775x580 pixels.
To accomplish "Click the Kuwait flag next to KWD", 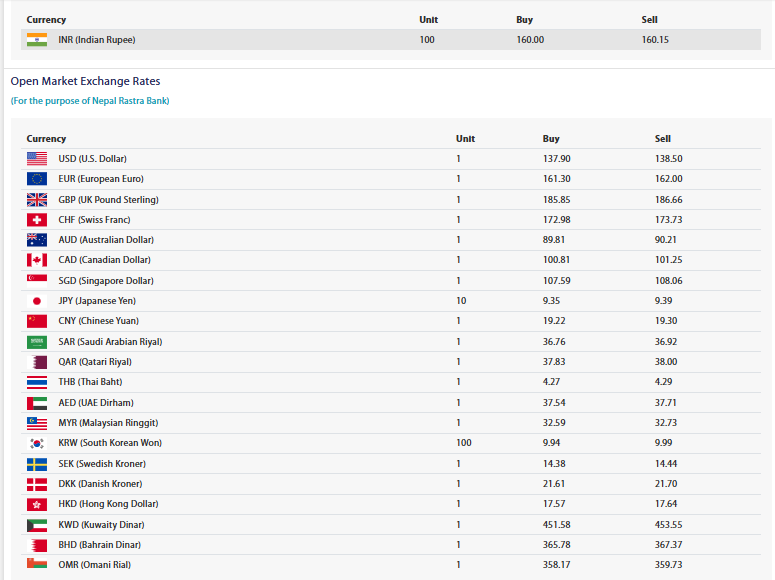I will pyautogui.click(x=37, y=525).
